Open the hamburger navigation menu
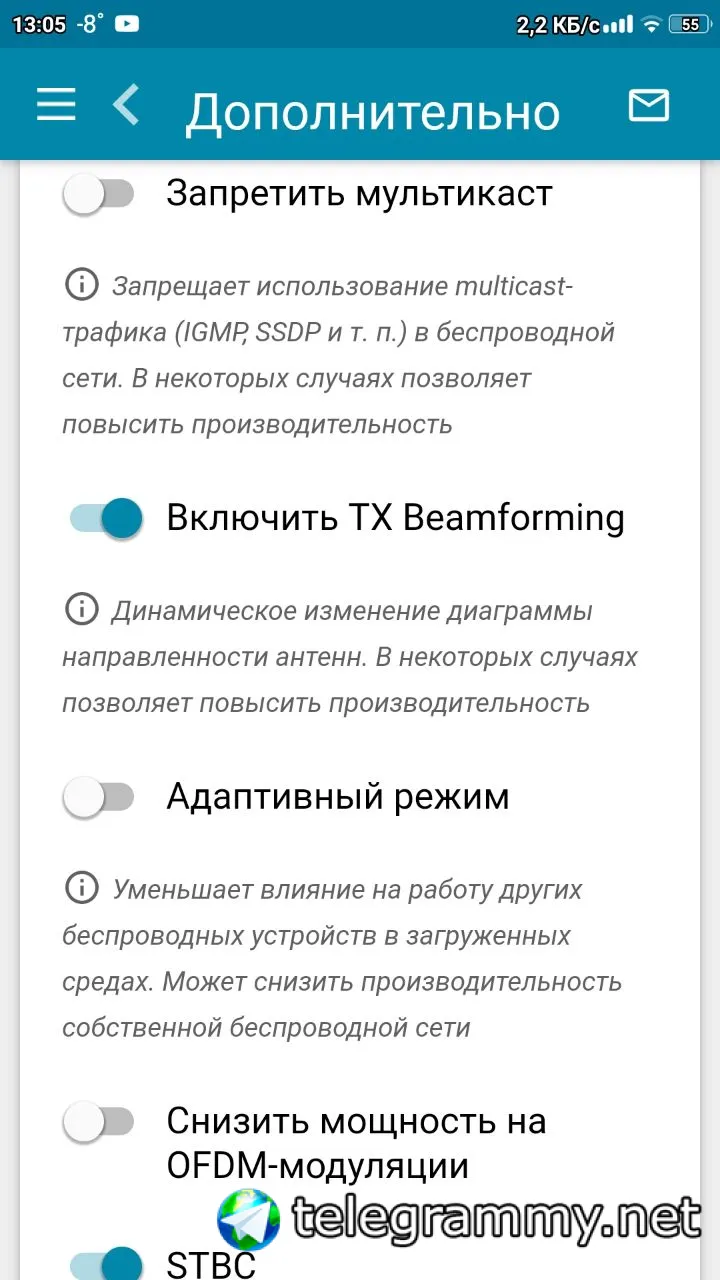Image resolution: width=720 pixels, height=1280 pixels. point(56,105)
